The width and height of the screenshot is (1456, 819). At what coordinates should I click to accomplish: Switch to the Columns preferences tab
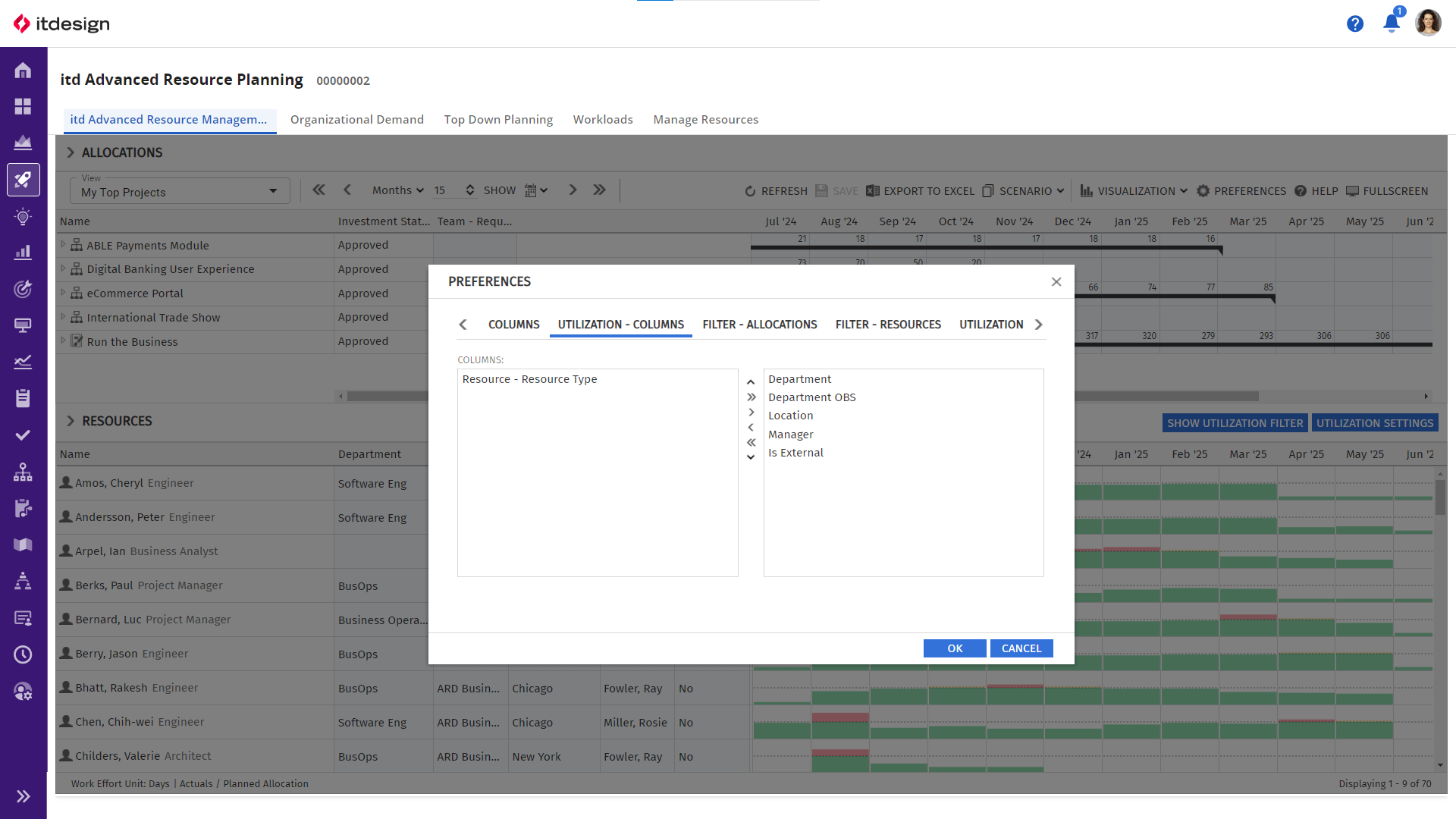pyautogui.click(x=513, y=325)
